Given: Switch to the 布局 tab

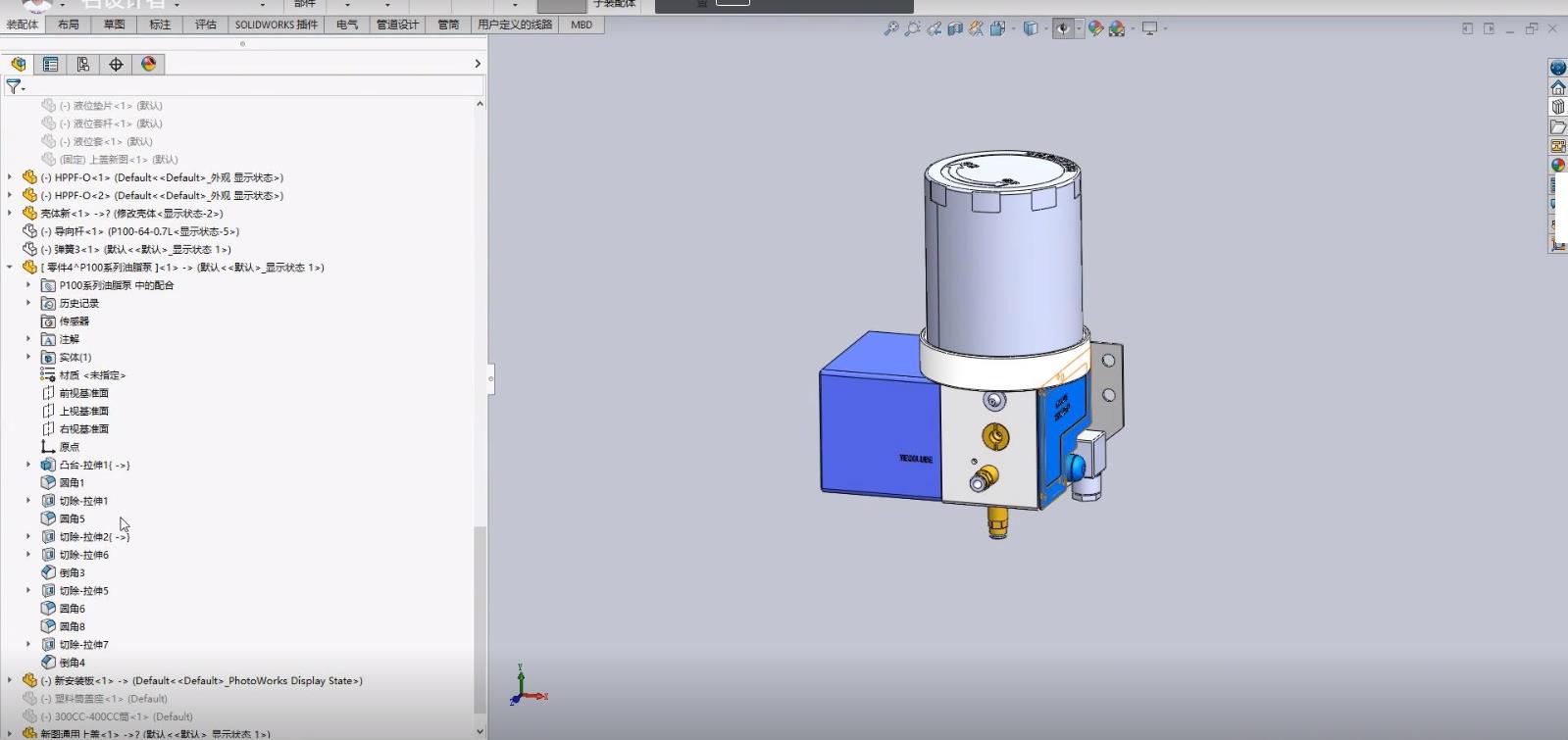Looking at the screenshot, I should pyautogui.click(x=68, y=25).
